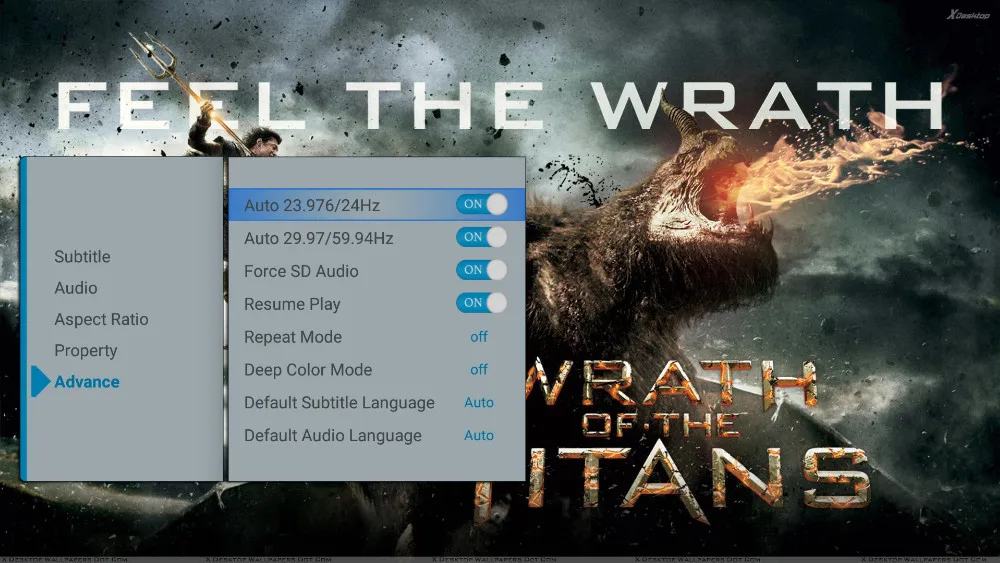Select the Repeat Mode label
Image resolution: width=1000 pixels, height=563 pixels.
(x=293, y=337)
